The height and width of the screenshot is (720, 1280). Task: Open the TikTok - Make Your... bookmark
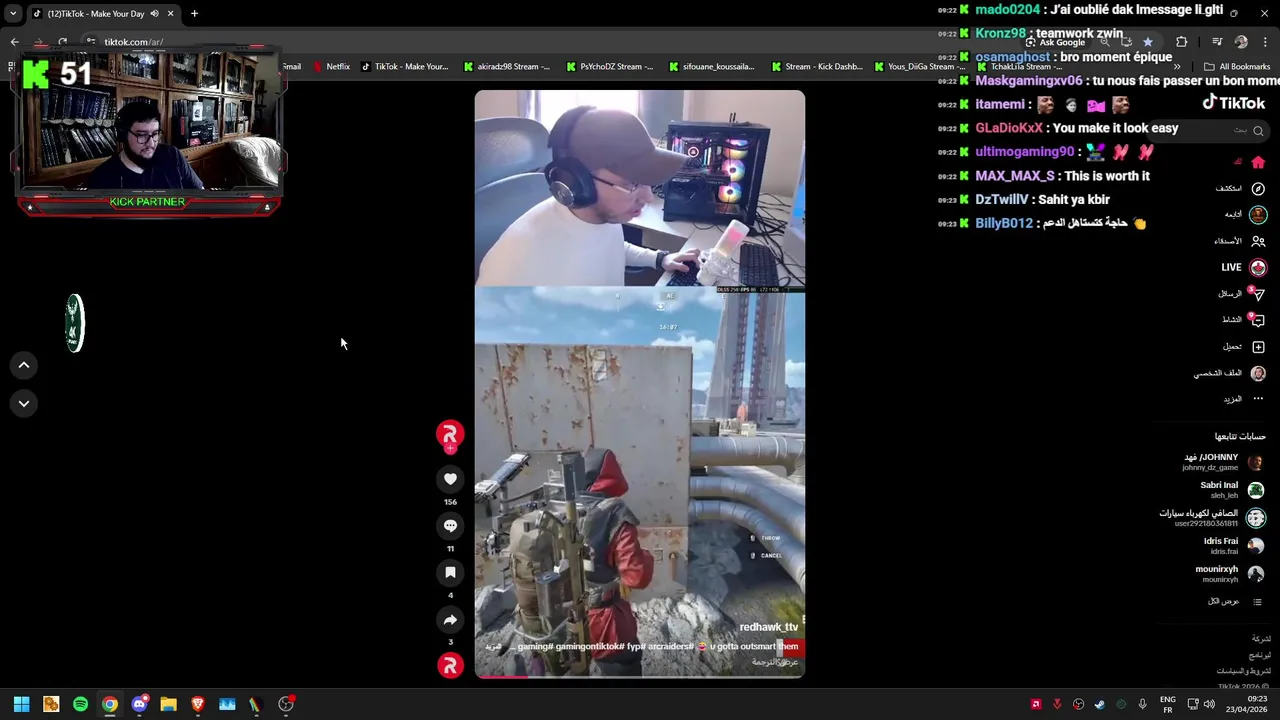404,67
